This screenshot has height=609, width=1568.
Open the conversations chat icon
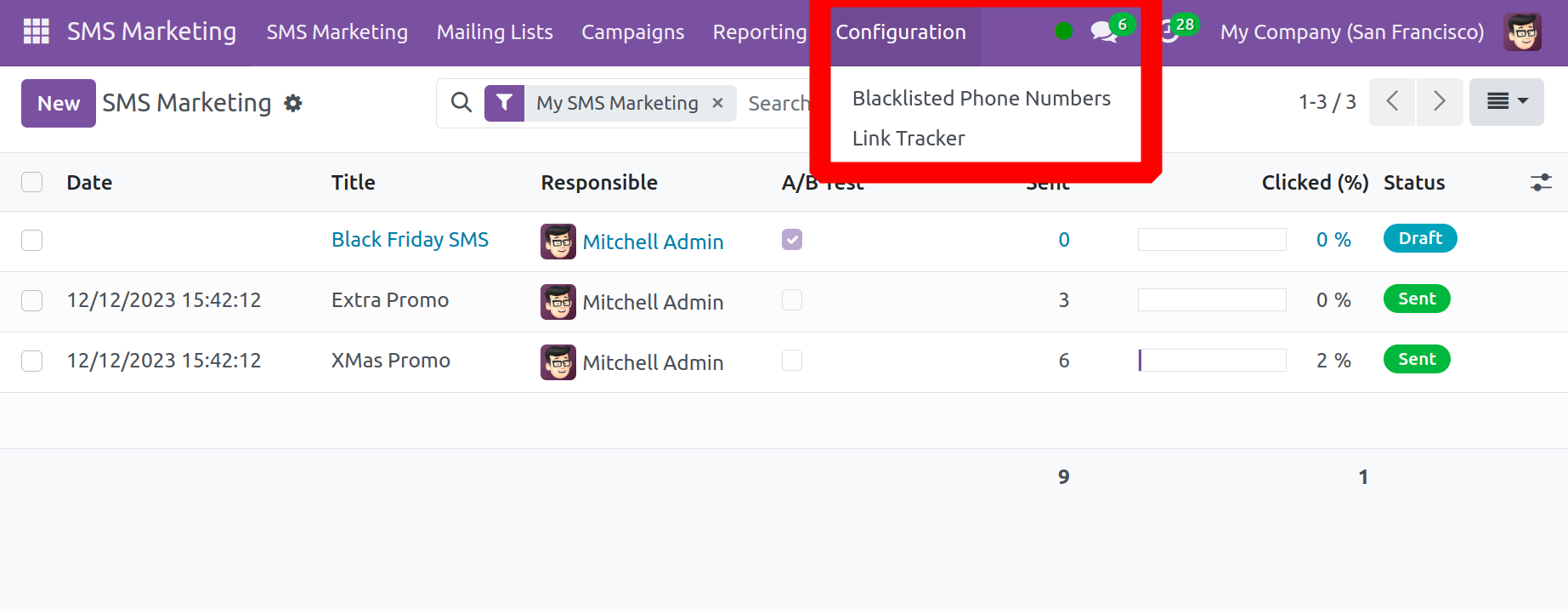pos(1103,32)
